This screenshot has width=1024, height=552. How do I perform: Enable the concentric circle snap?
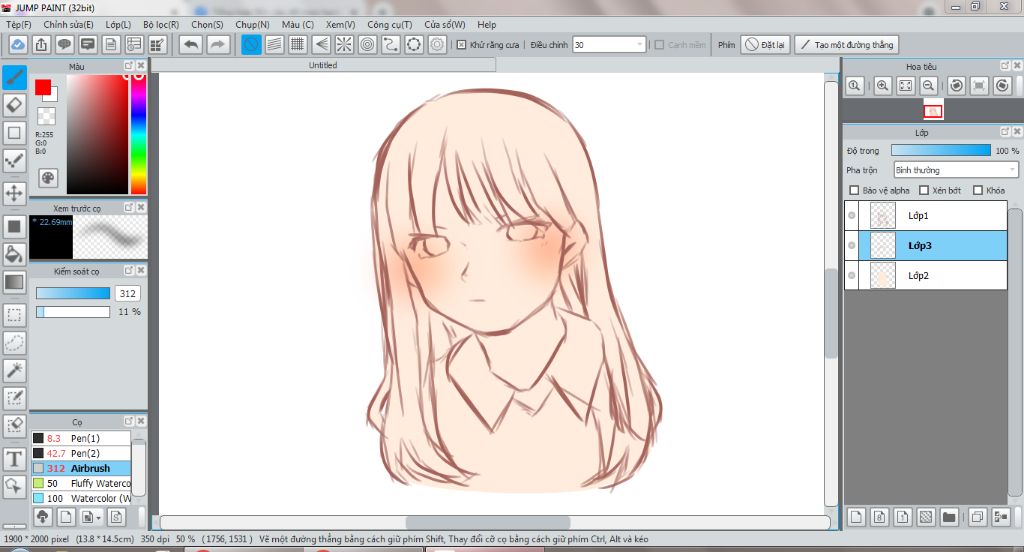(368, 44)
